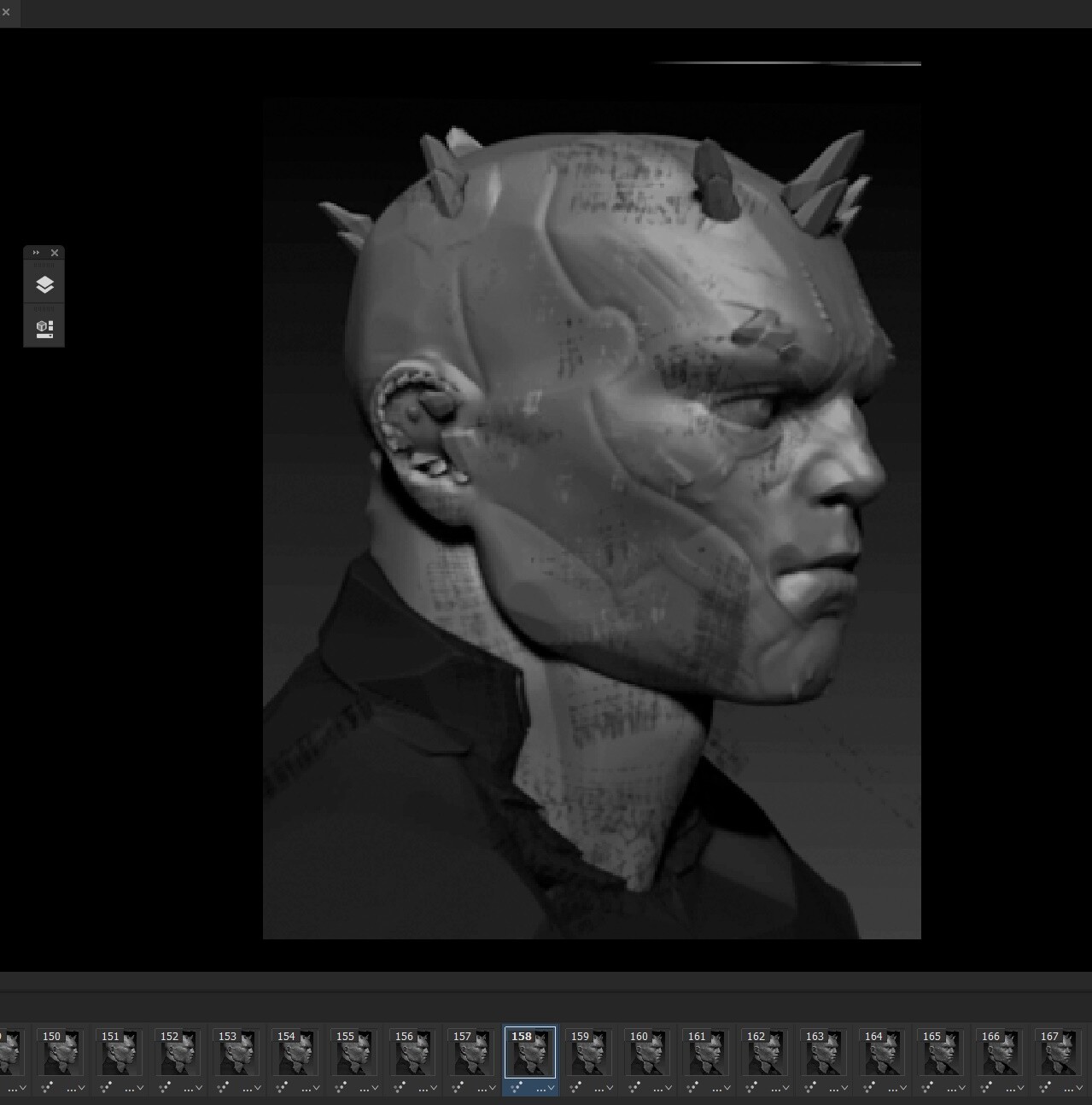Viewport: 1092px width, 1105px height.
Task: Click the tween dots icon under frame 161
Action: (692, 1087)
